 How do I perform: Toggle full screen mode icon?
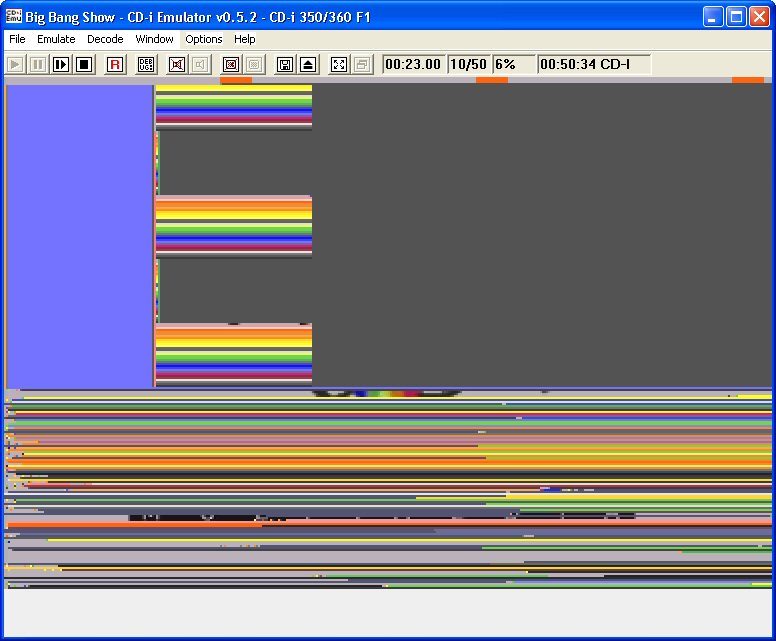coord(339,64)
